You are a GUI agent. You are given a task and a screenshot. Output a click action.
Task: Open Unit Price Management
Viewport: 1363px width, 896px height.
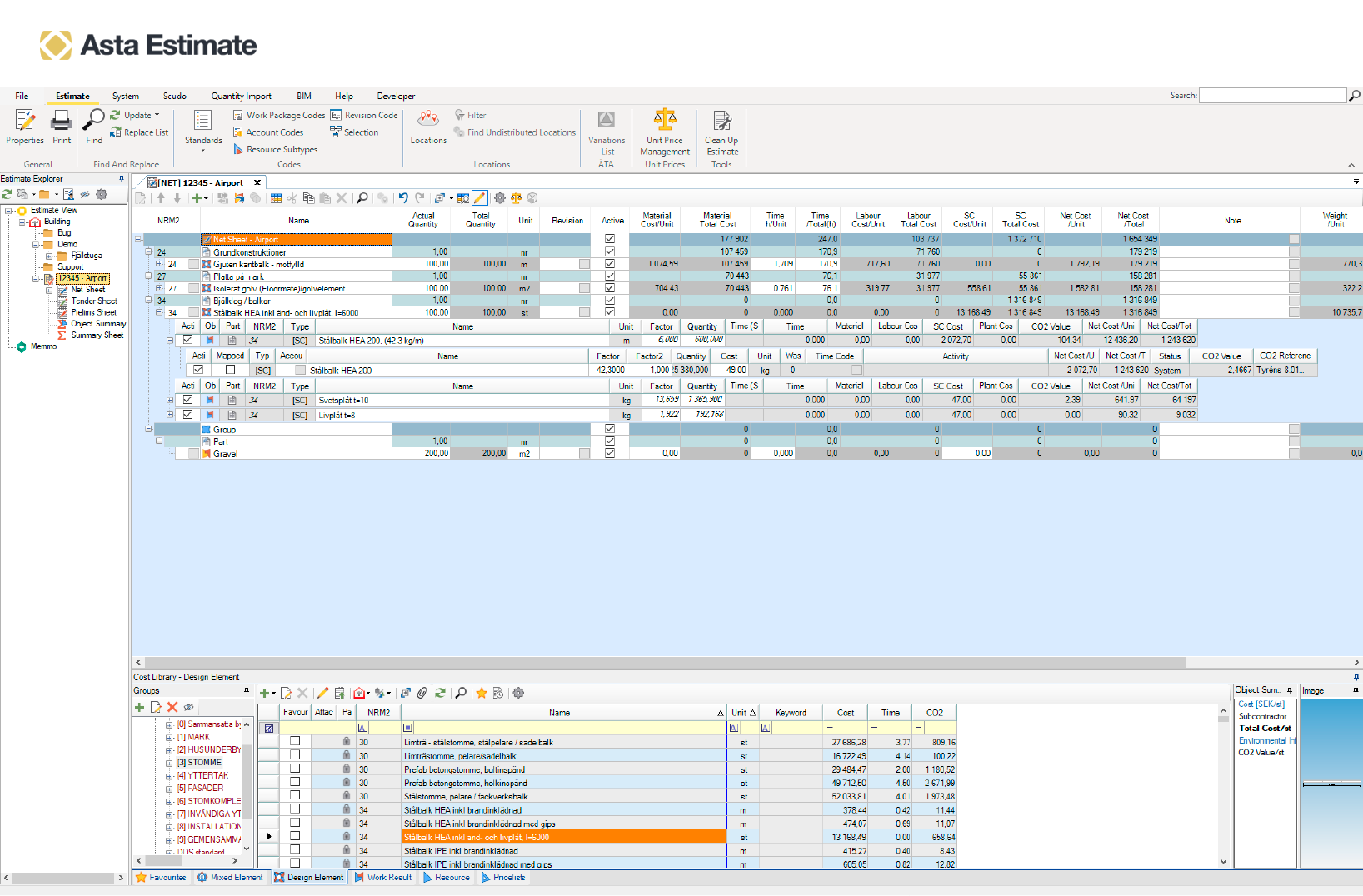click(664, 132)
